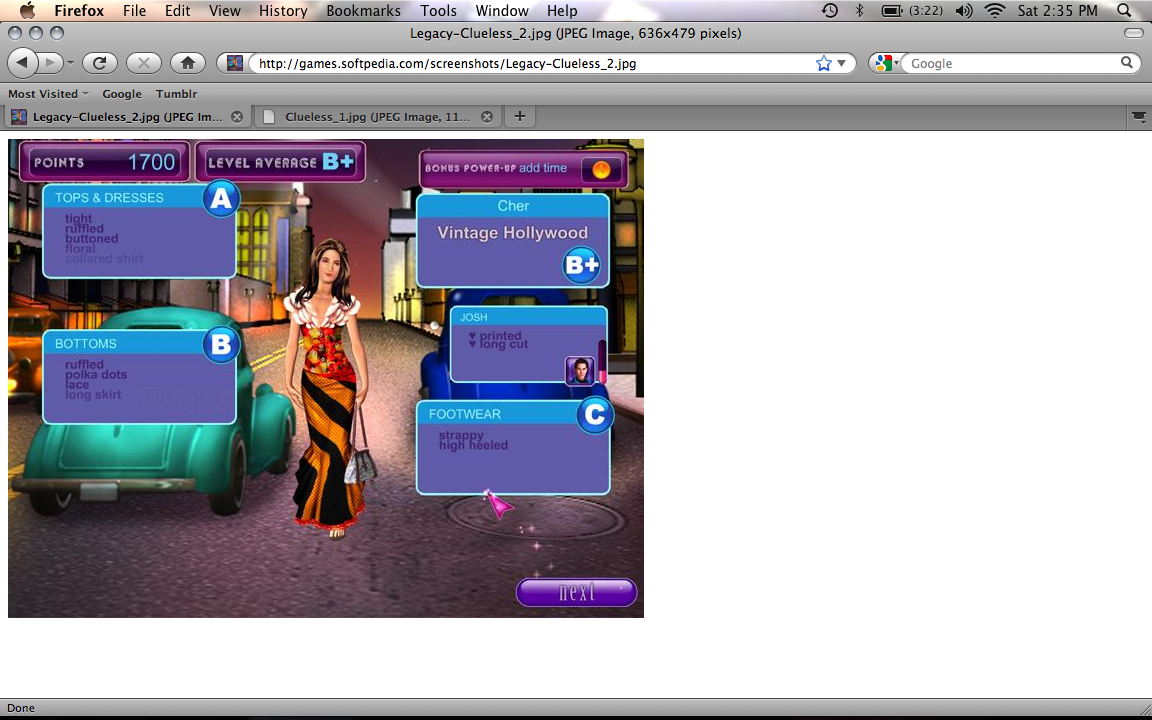Click the Stop loading button
The height and width of the screenshot is (720, 1152).
[144, 63]
